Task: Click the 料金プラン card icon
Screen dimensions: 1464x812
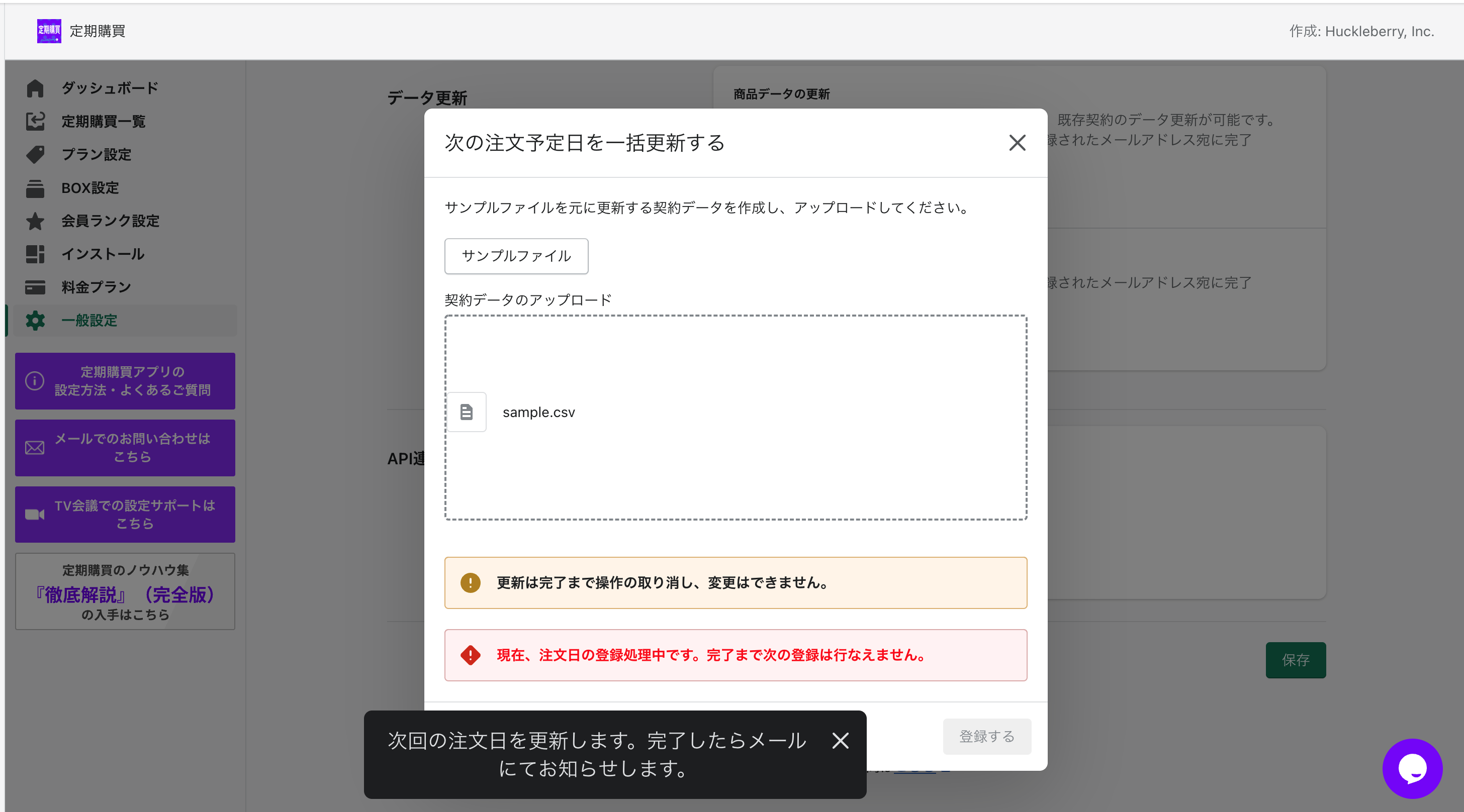Action: (35, 287)
